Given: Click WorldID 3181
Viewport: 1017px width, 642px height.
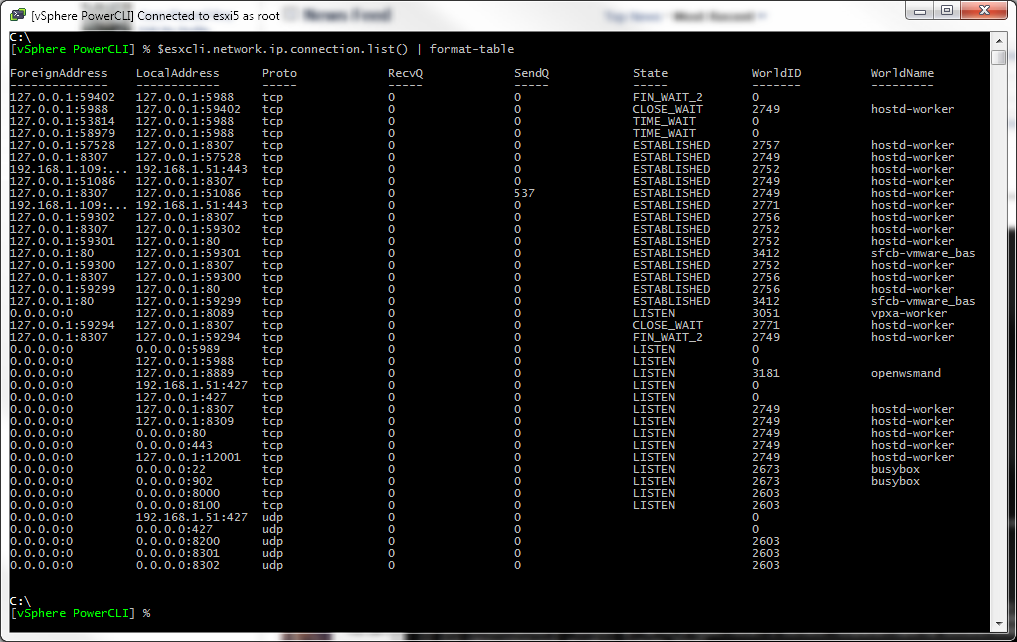Looking at the screenshot, I should click(766, 374).
